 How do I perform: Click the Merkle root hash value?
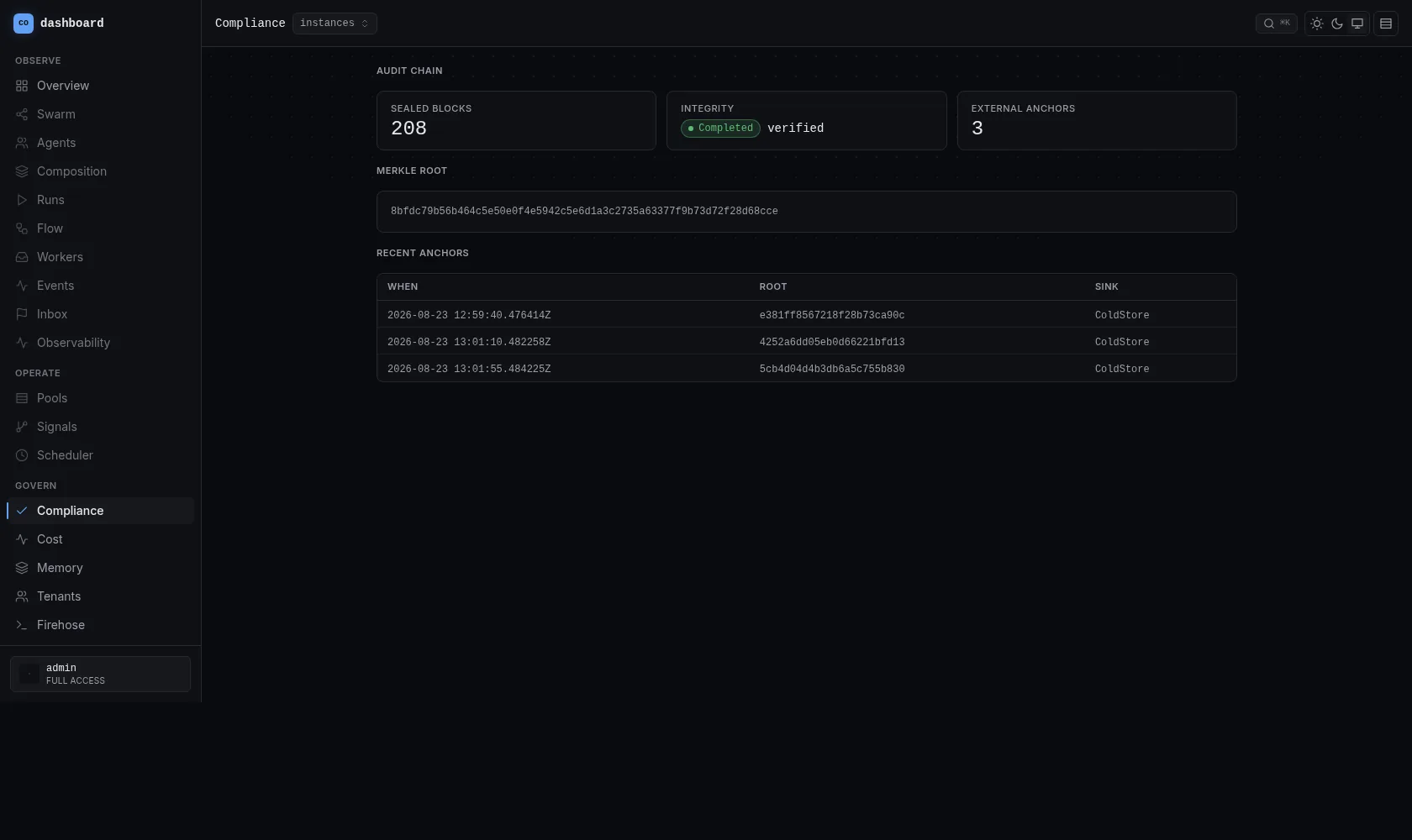click(x=584, y=212)
